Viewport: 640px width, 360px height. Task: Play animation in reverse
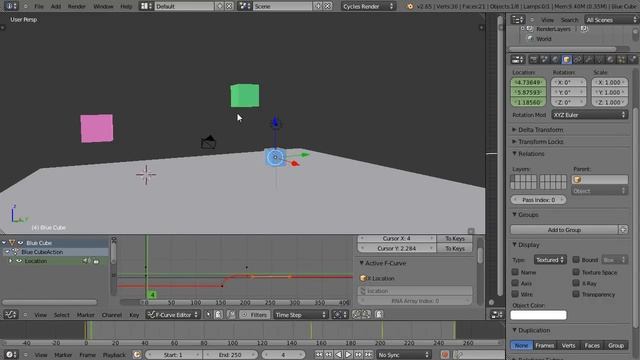[339, 355]
